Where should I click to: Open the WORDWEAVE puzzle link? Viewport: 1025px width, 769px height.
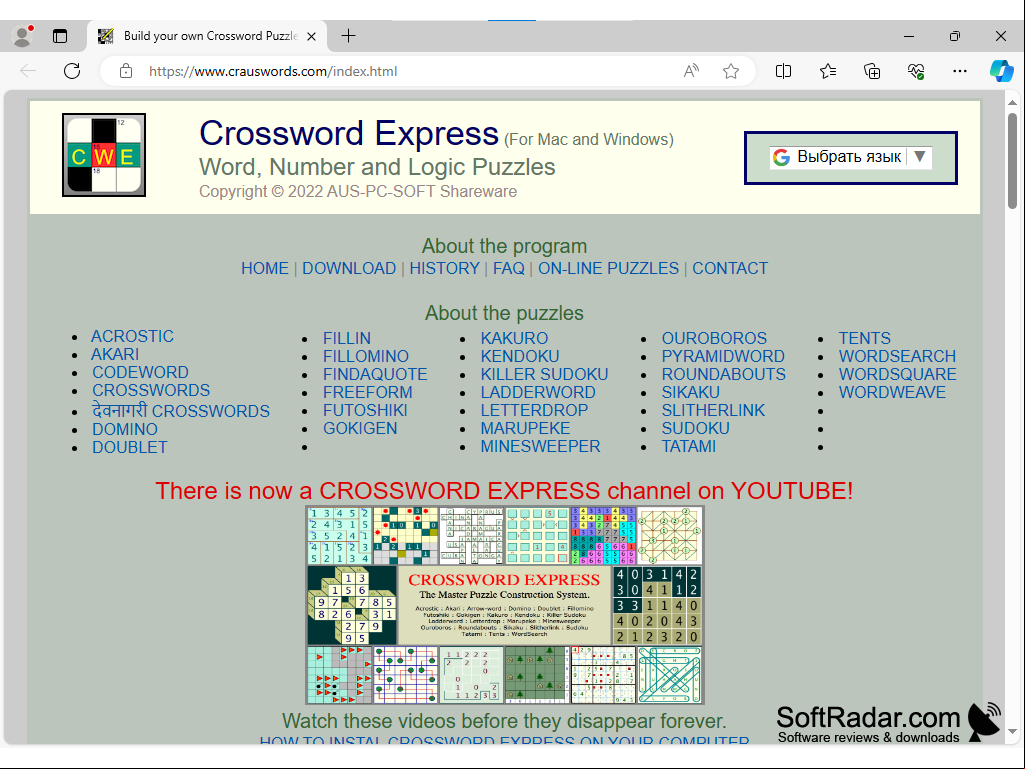pyautogui.click(x=892, y=392)
